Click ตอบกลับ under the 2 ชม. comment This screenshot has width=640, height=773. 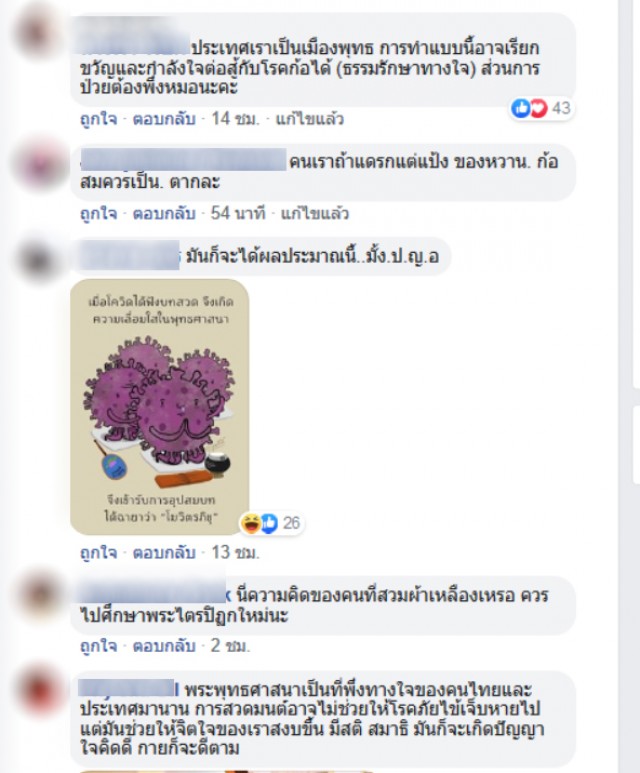click(x=164, y=646)
